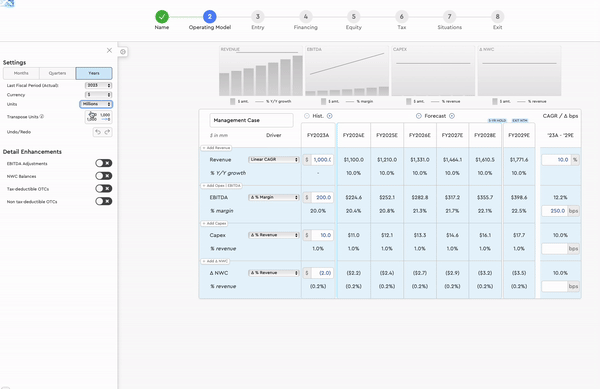Open Last Fiscal Period year dropdown
This screenshot has width=600, height=389.
coord(98,85)
